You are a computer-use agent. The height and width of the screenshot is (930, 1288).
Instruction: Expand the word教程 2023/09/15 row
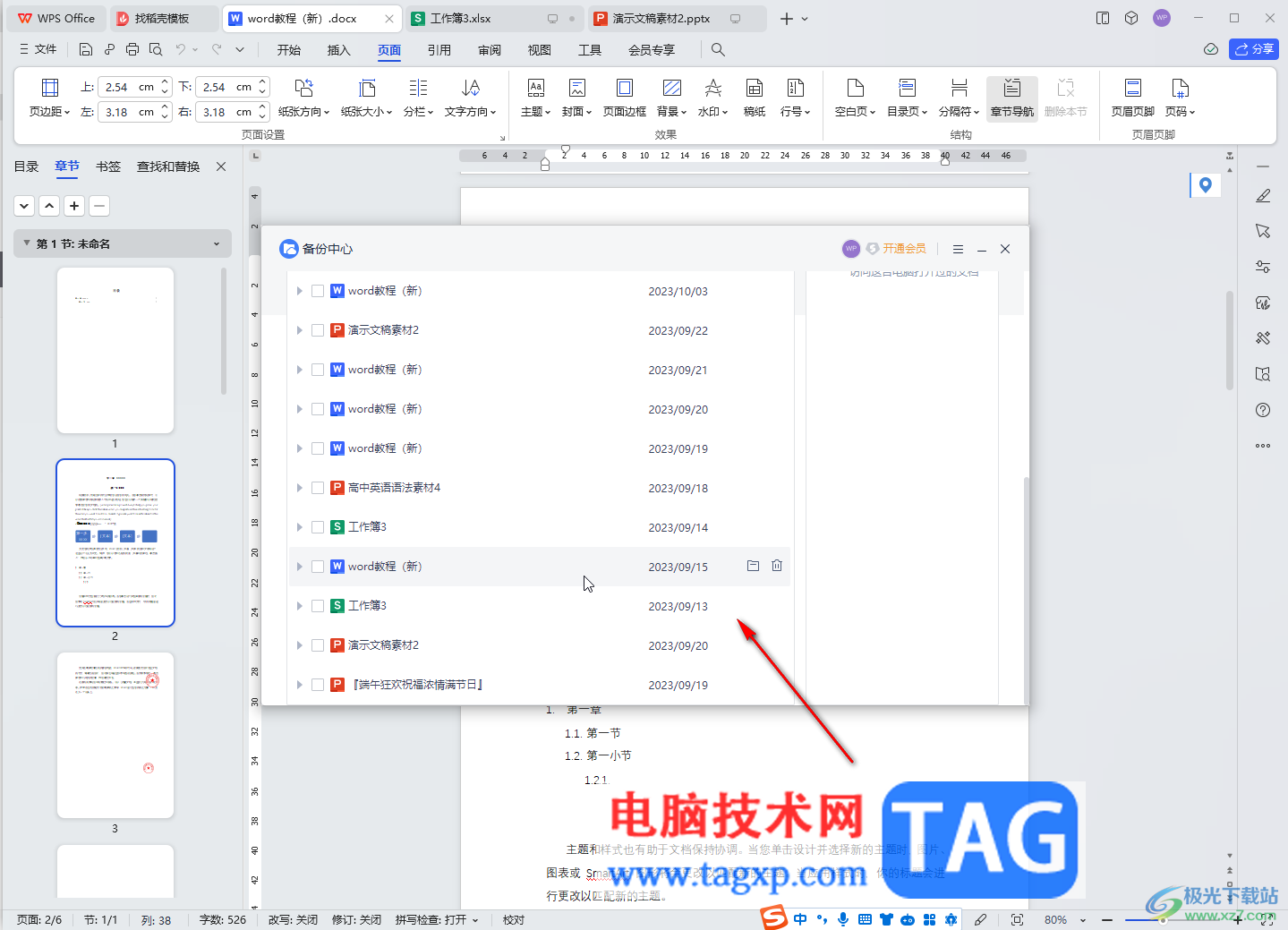[x=299, y=567]
